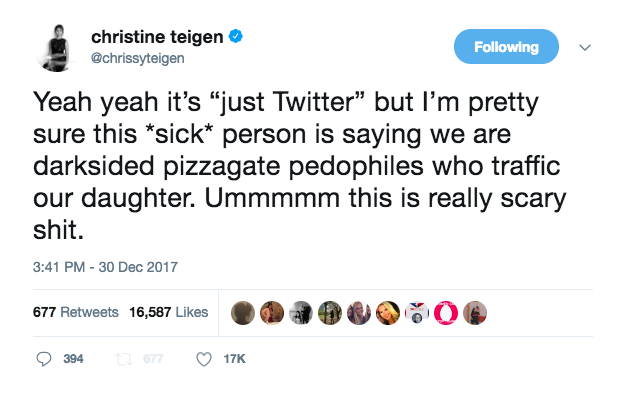The height and width of the screenshot is (395, 628).
Task: Open the 3:41 PM - 30 Dec 2017 timestamp
Action: tap(105, 267)
